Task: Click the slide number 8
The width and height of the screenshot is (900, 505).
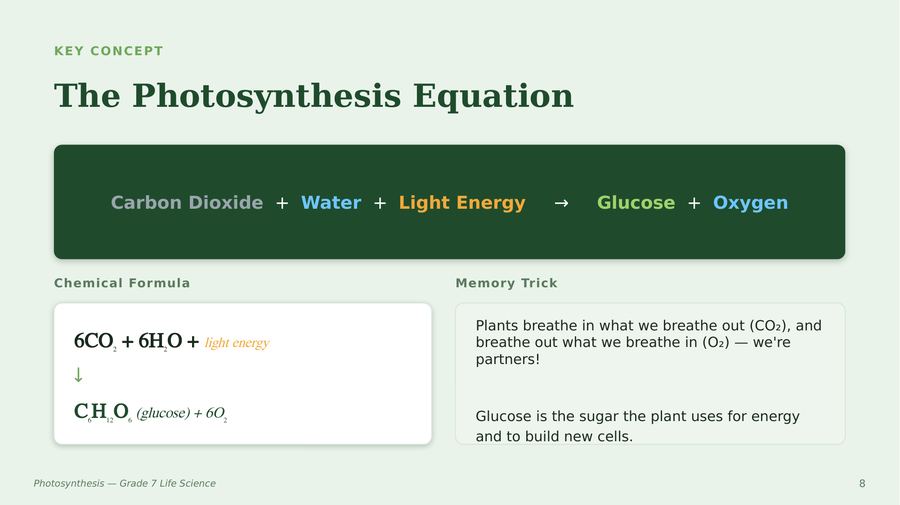Action: 862,484
